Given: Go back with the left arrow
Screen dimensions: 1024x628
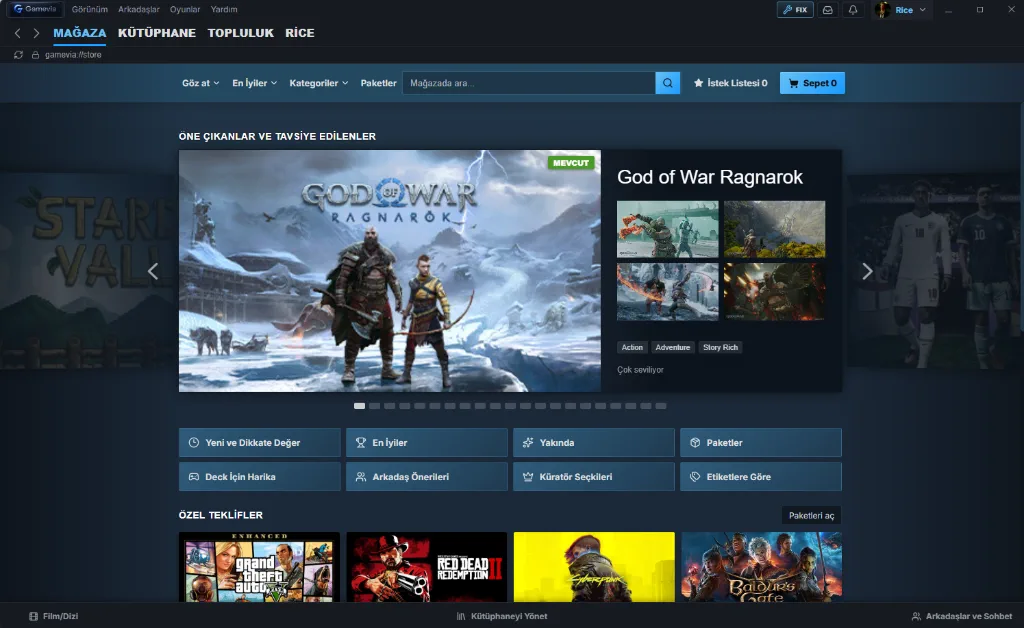Looking at the screenshot, I should 18,33.
